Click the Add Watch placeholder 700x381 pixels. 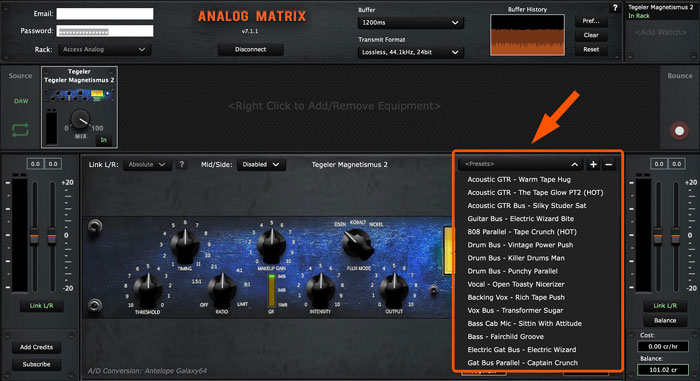point(660,33)
